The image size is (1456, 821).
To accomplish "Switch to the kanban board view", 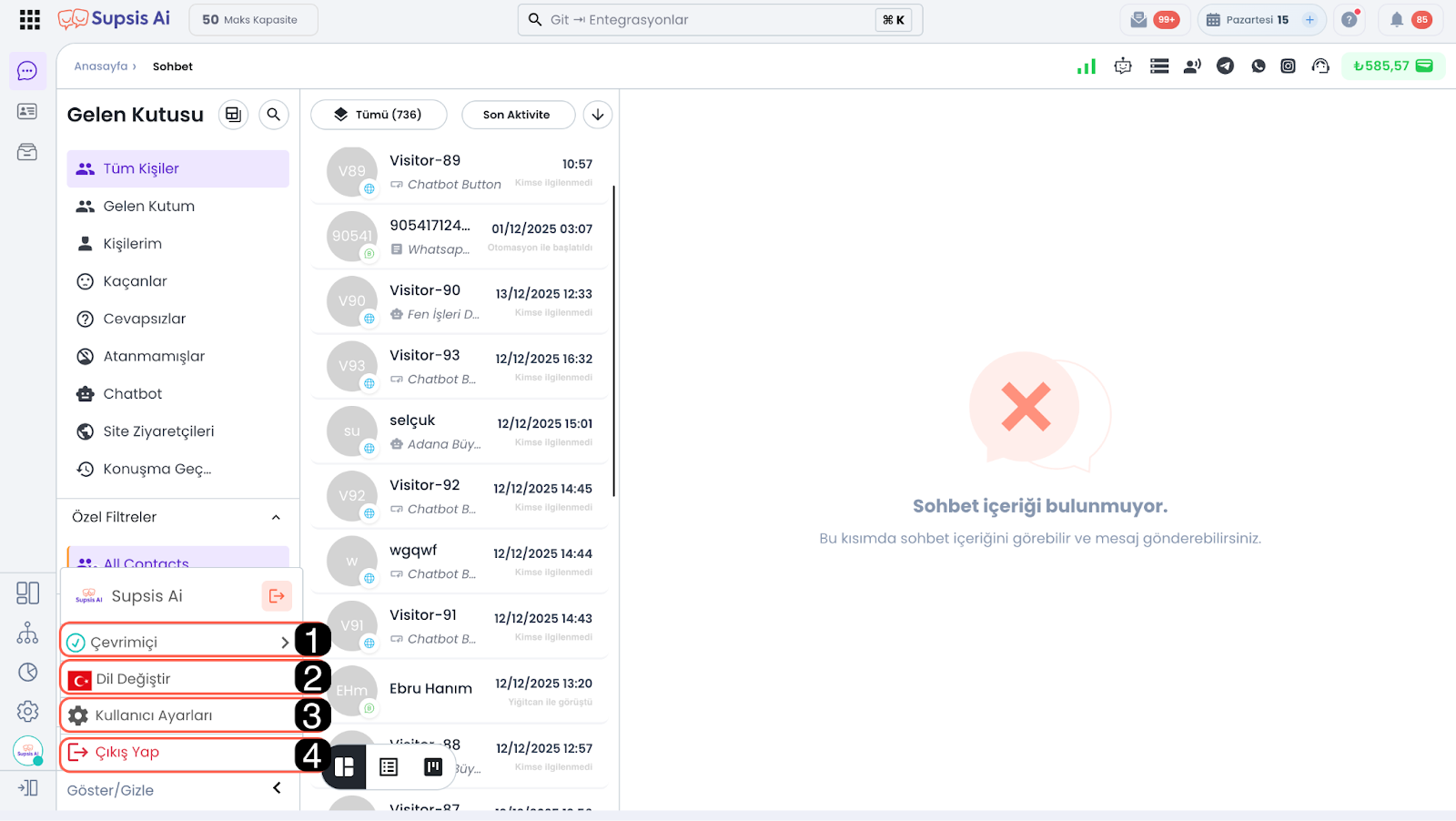I will click(433, 767).
